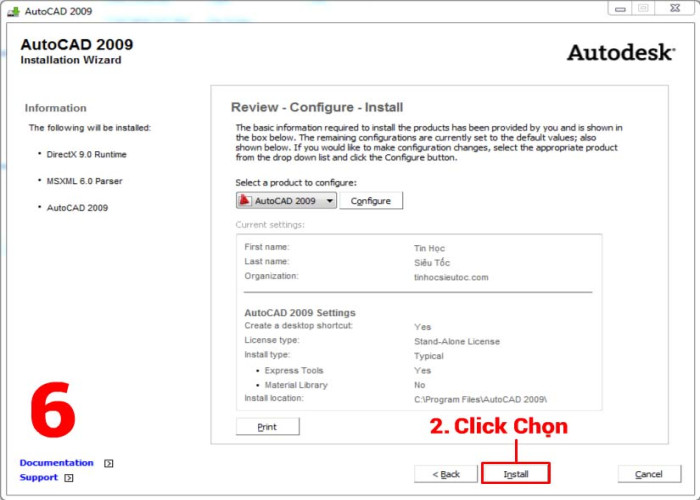Click the 'Typical' install type value
Viewport: 700px width, 500px height.
coord(429,356)
